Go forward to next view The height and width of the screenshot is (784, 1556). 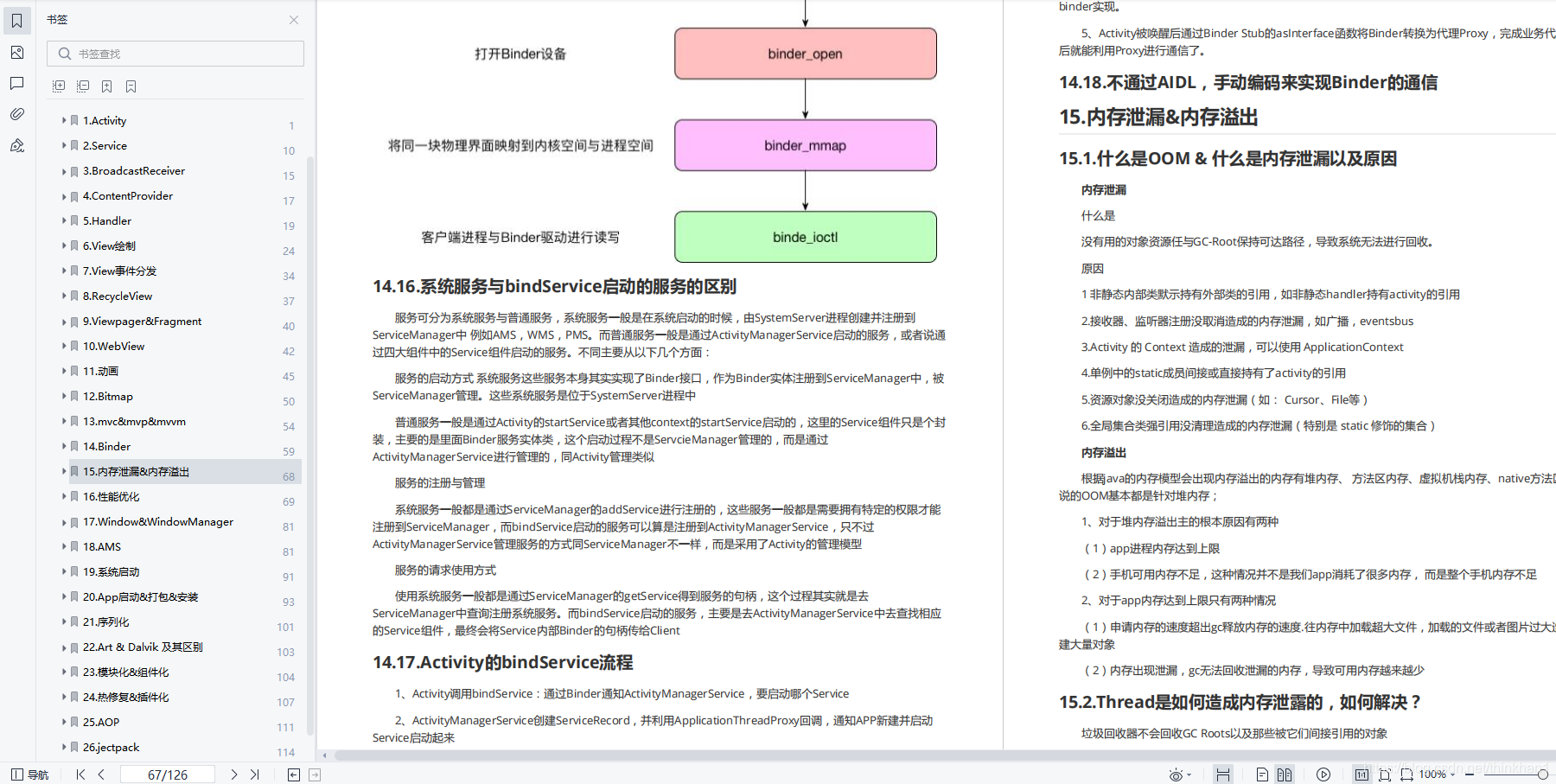[315, 774]
